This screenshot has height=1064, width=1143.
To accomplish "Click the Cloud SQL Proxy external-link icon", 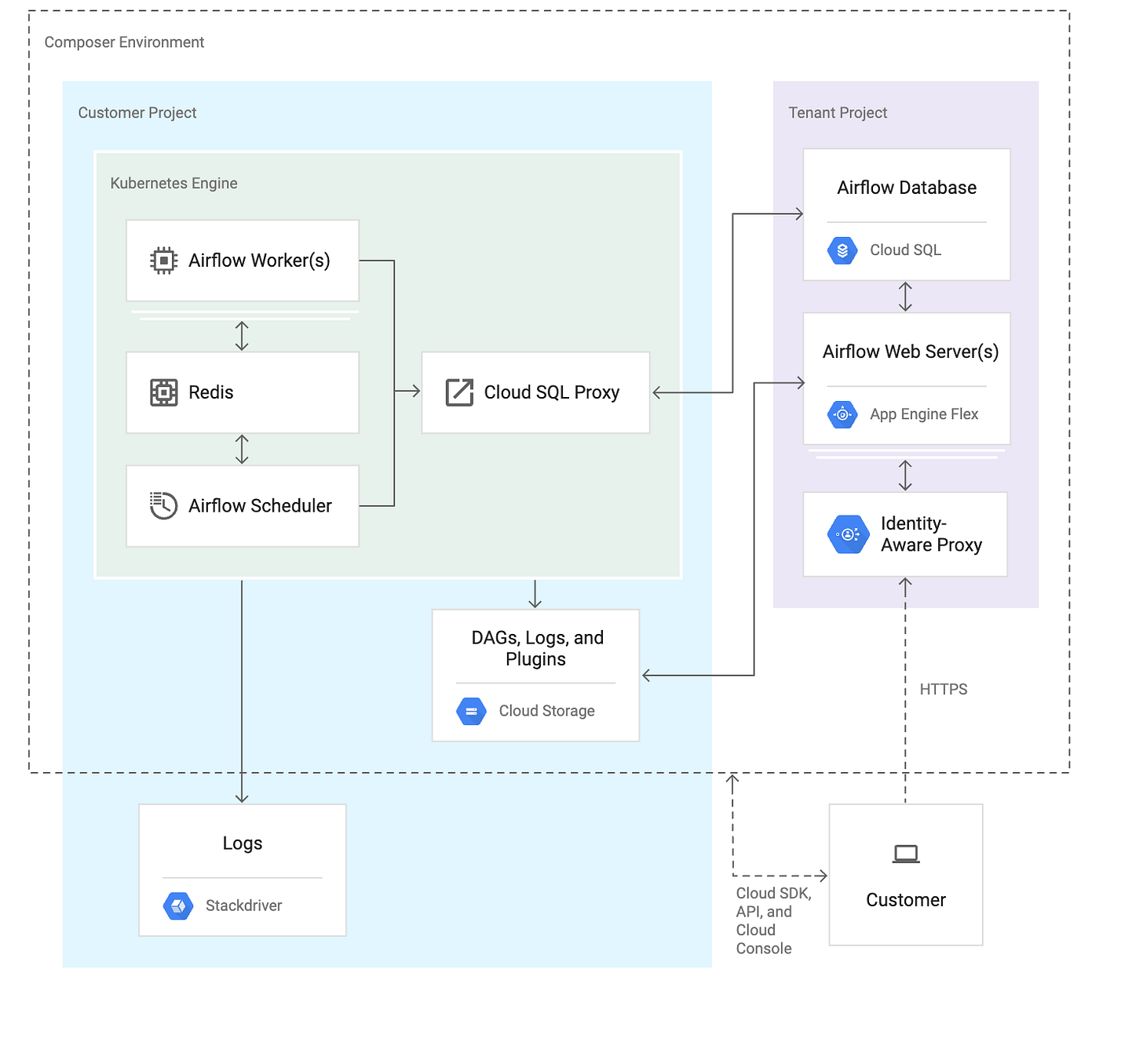I will [459, 392].
